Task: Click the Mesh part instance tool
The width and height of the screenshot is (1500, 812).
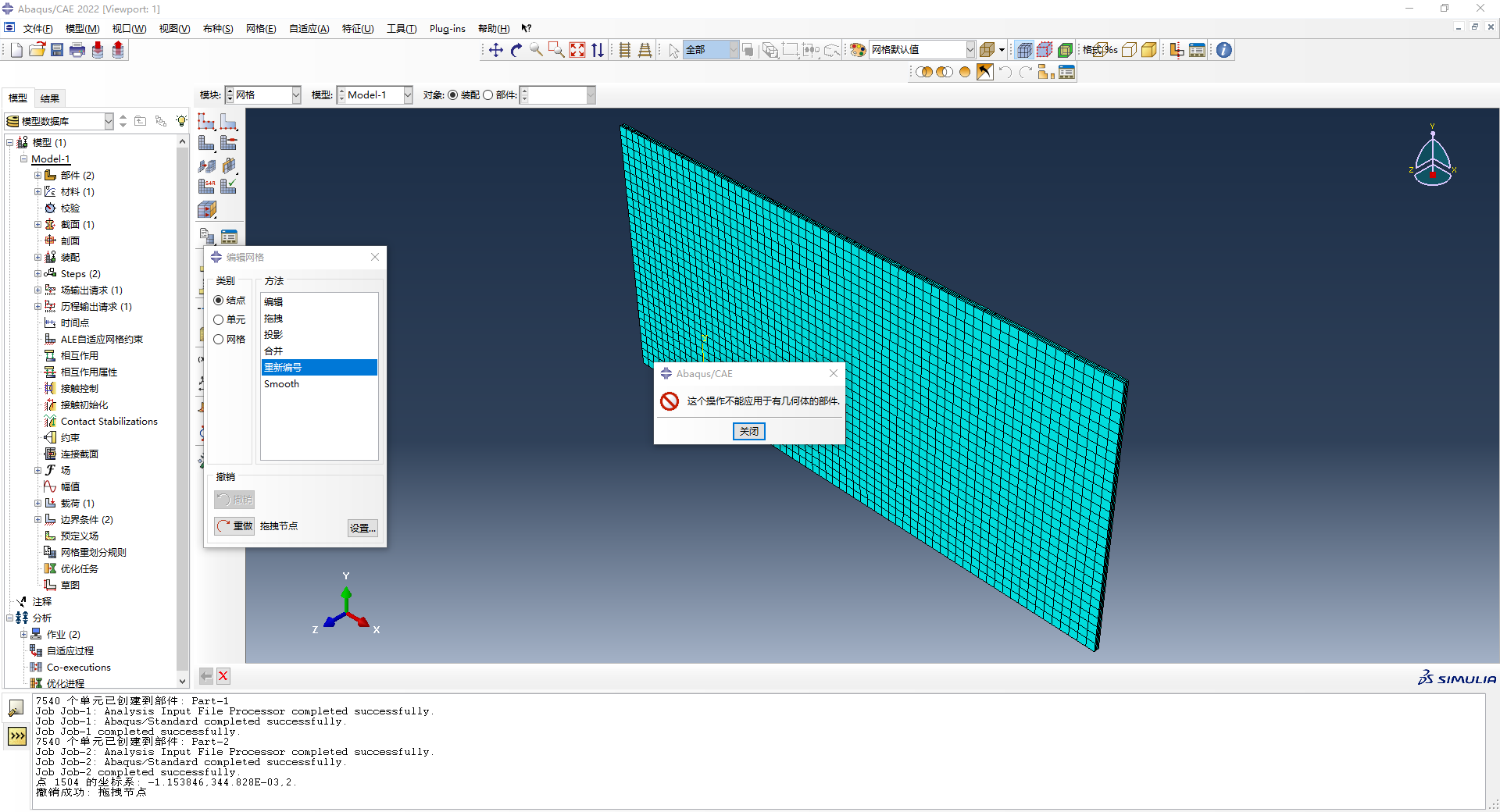Action: pos(206,143)
